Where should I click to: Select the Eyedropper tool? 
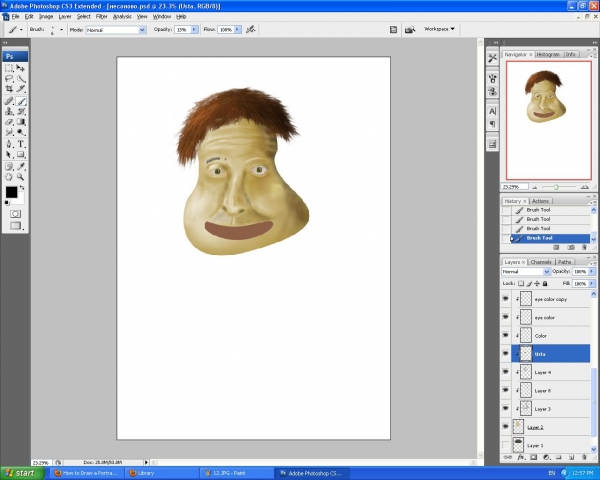tap(21, 167)
